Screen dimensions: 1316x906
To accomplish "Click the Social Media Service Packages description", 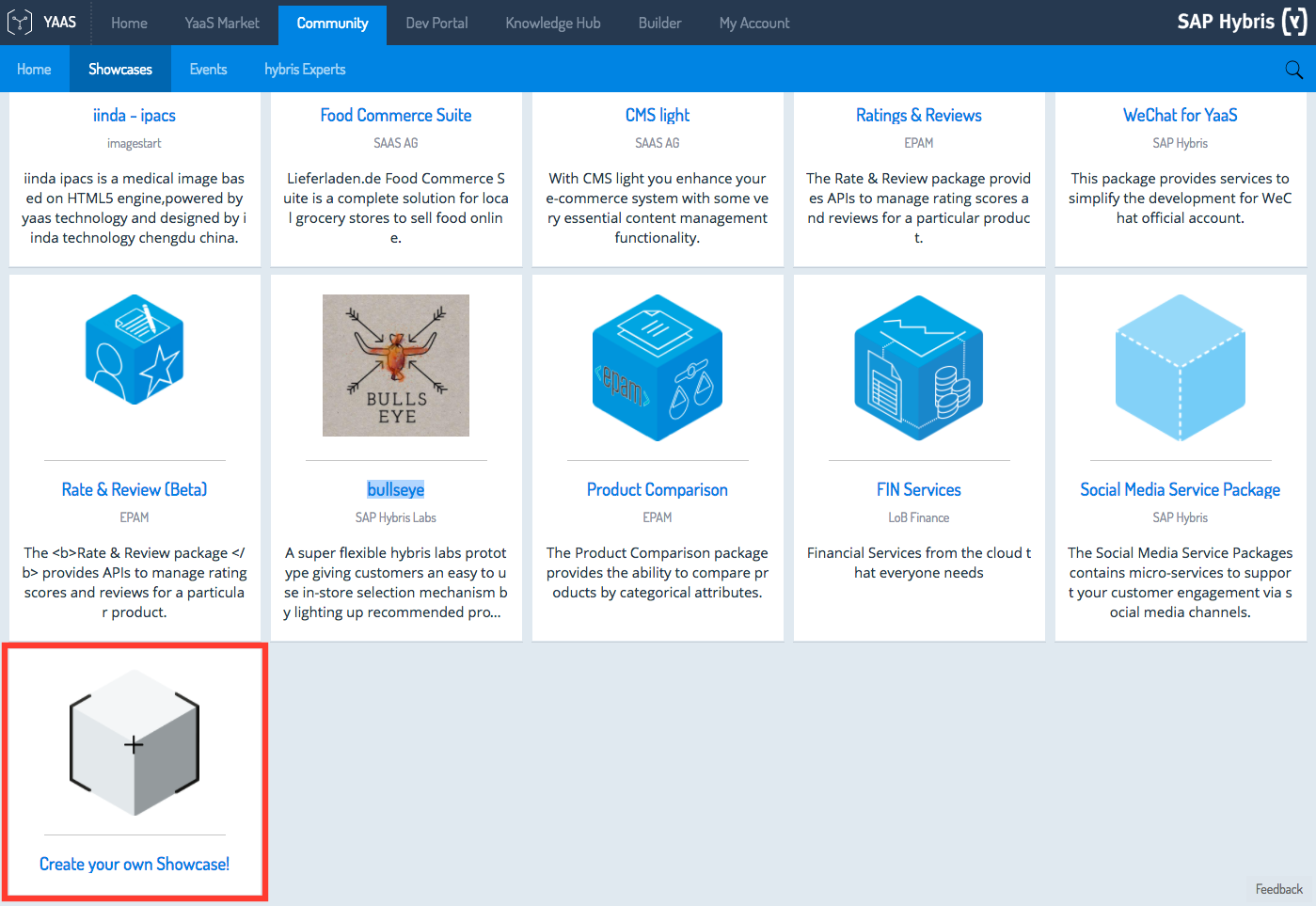I will pyautogui.click(x=1181, y=582).
